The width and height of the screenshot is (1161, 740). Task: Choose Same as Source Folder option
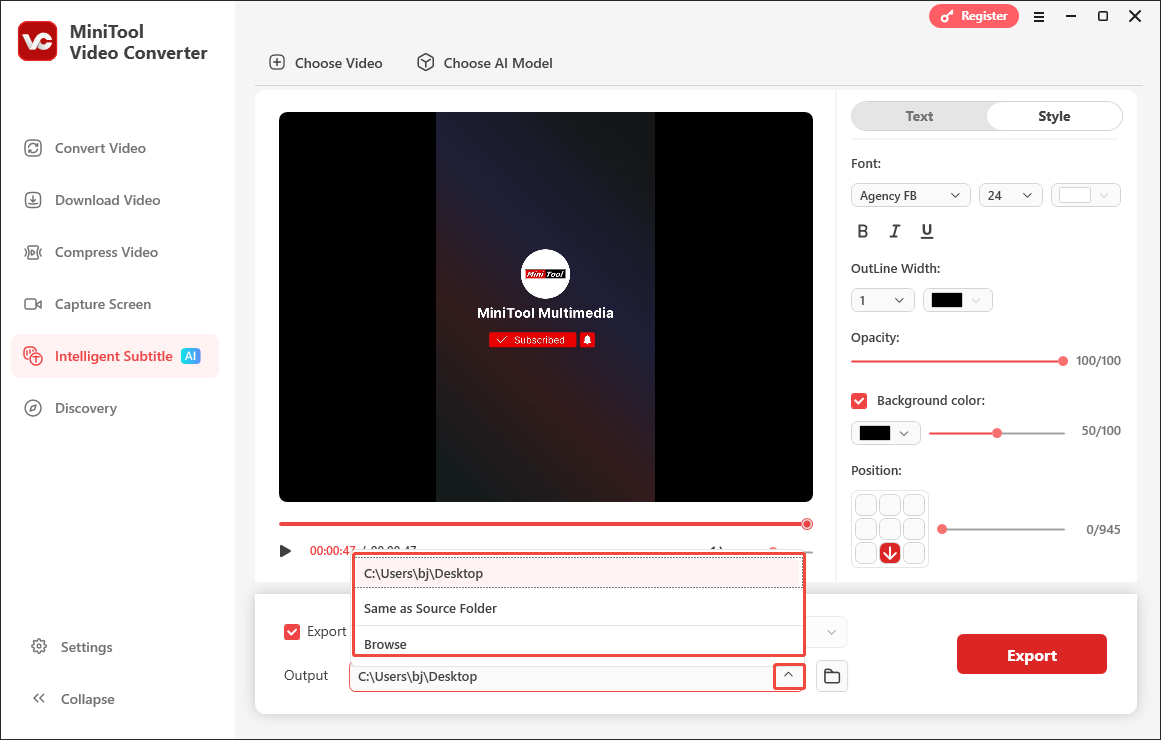pos(579,608)
